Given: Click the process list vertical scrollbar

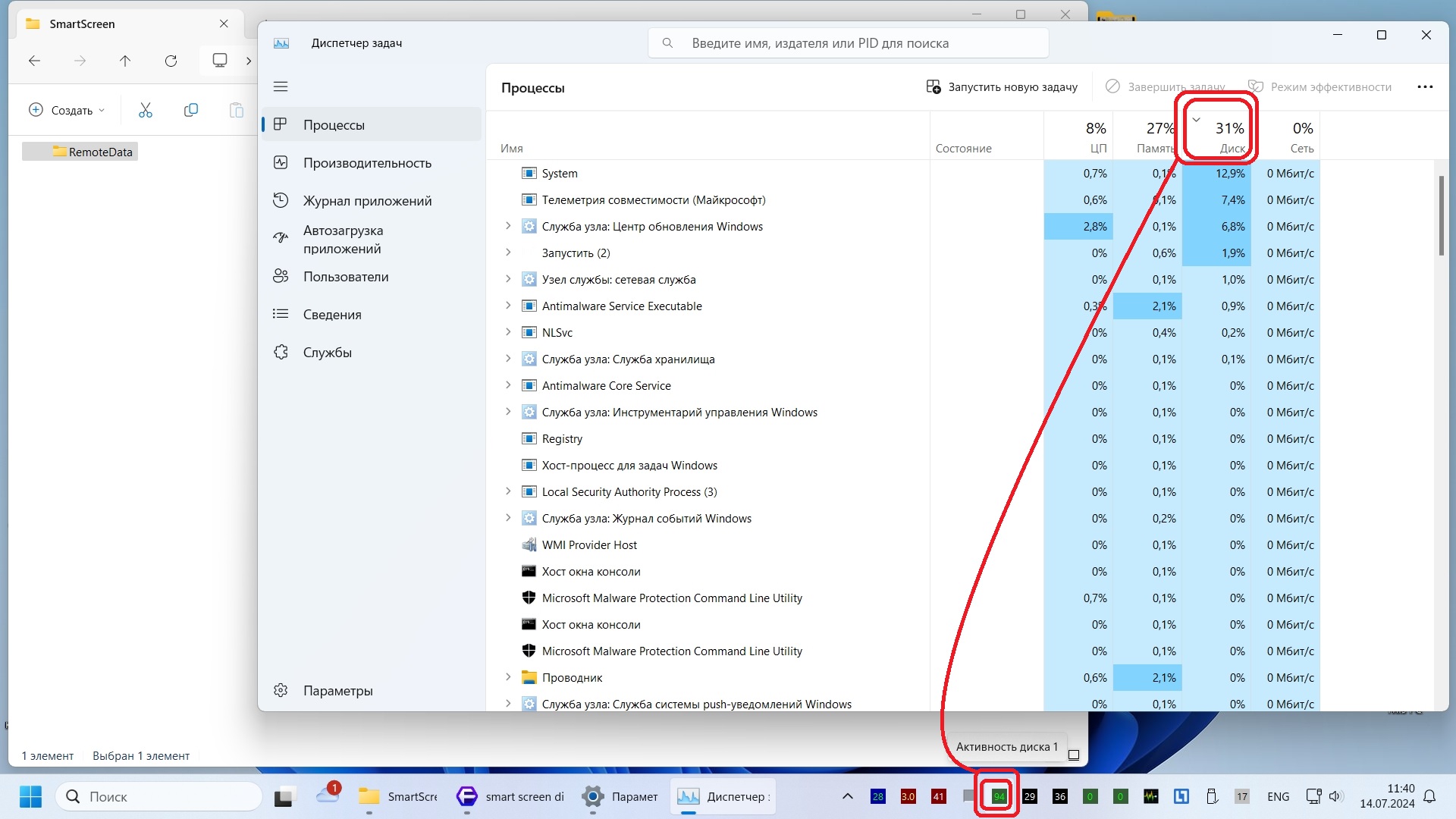Looking at the screenshot, I should click(1441, 216).
